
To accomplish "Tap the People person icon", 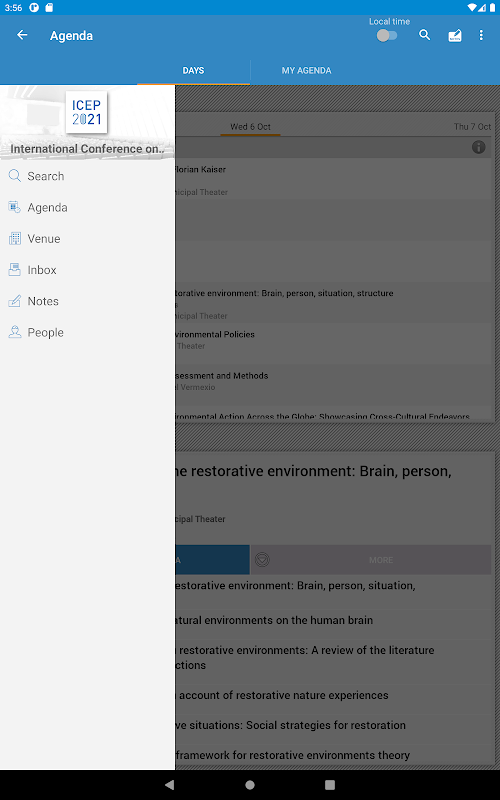I will tap(15, 332).
